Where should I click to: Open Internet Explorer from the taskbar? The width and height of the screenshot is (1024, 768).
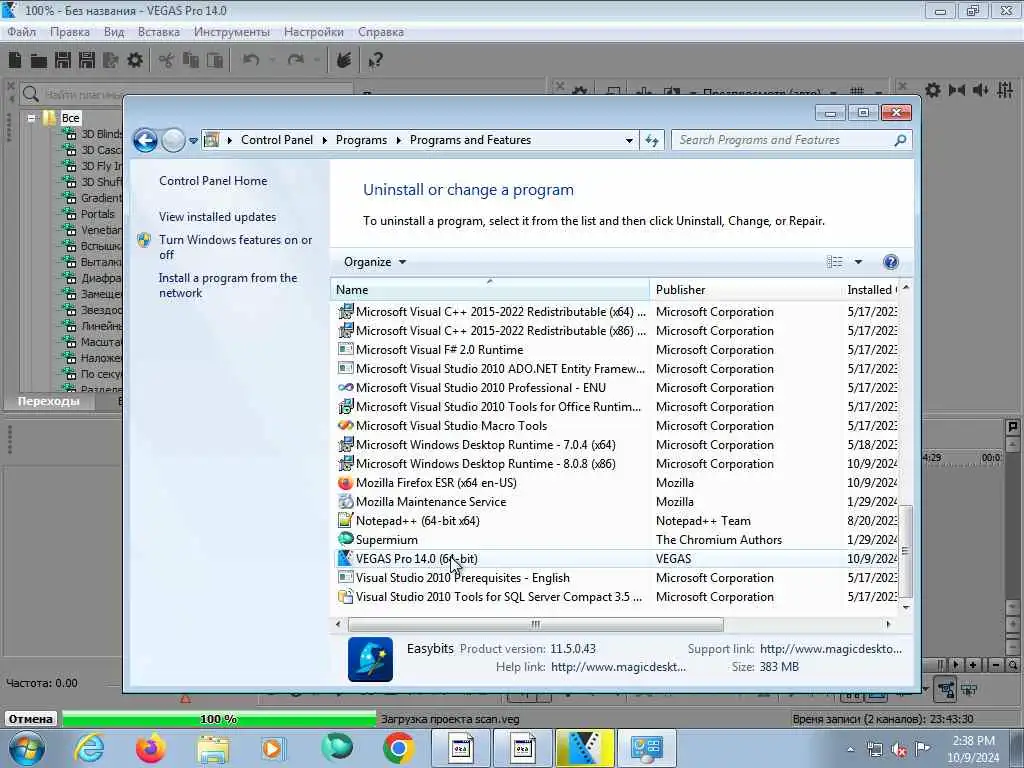[89, 748]
